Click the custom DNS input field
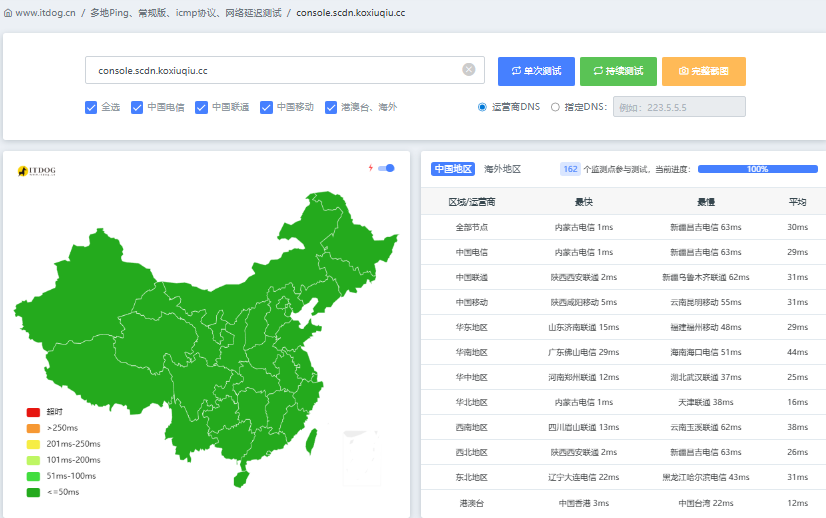This screenshot has width=826, height=518. coord(678,107)
